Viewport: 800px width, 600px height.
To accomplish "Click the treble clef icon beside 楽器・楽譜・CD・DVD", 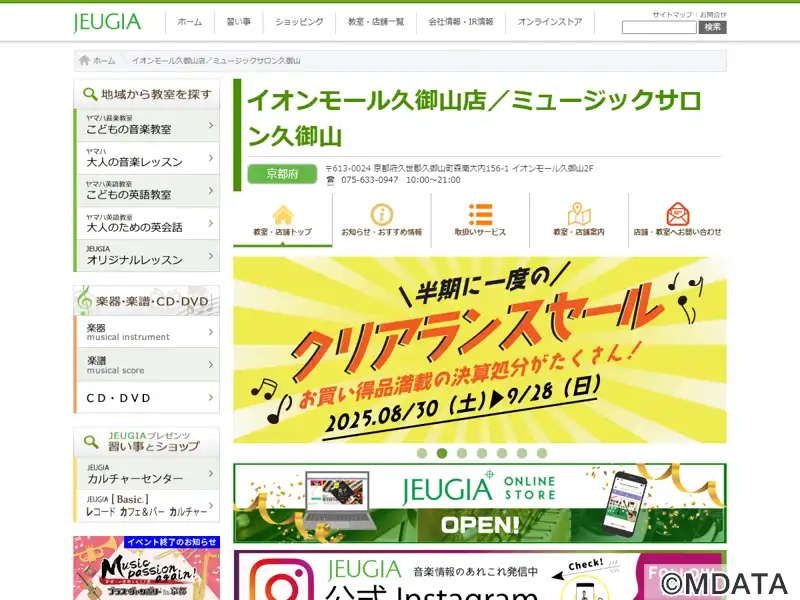I will [x=84, y=300].
